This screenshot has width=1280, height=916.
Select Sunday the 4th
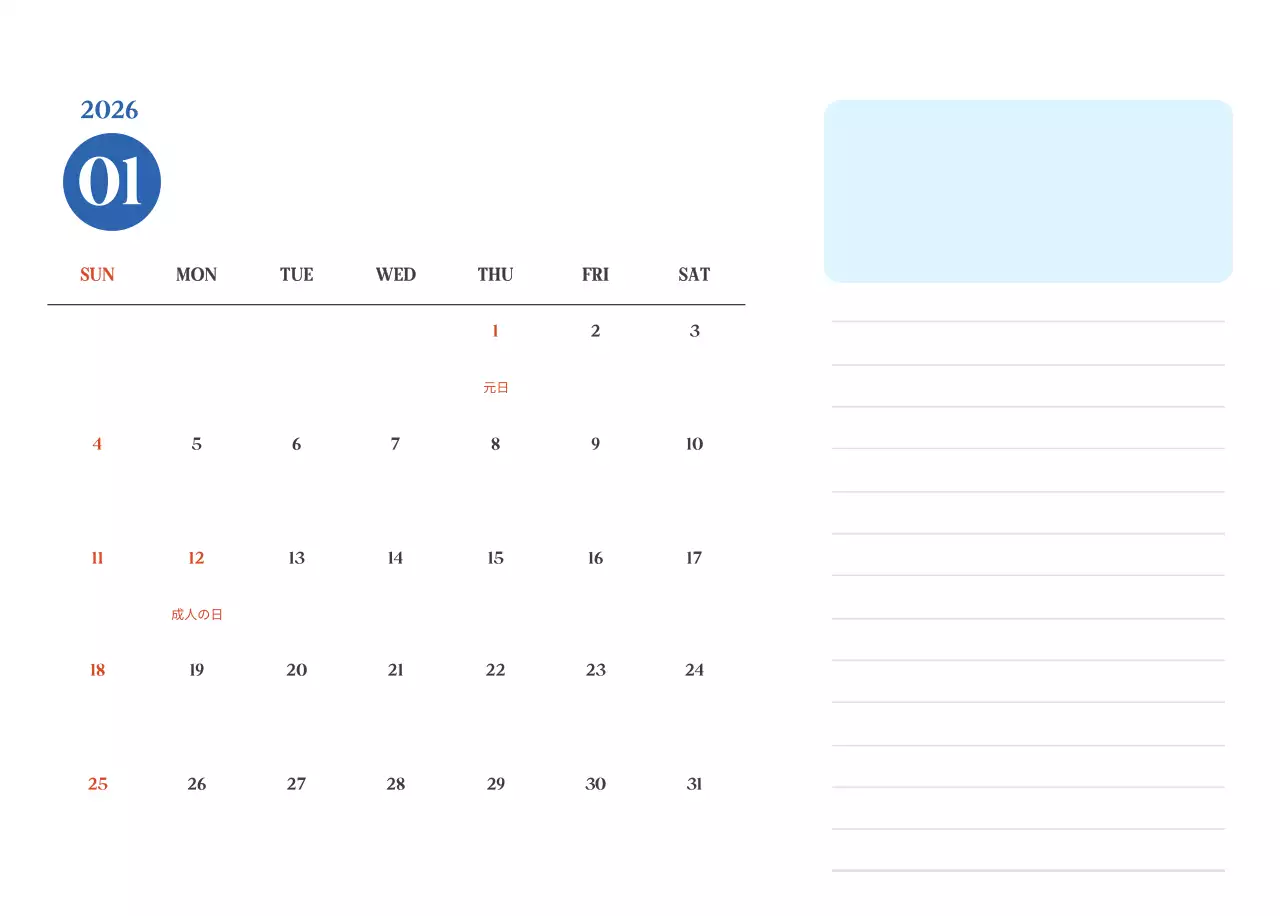click(x=97, y=444)
